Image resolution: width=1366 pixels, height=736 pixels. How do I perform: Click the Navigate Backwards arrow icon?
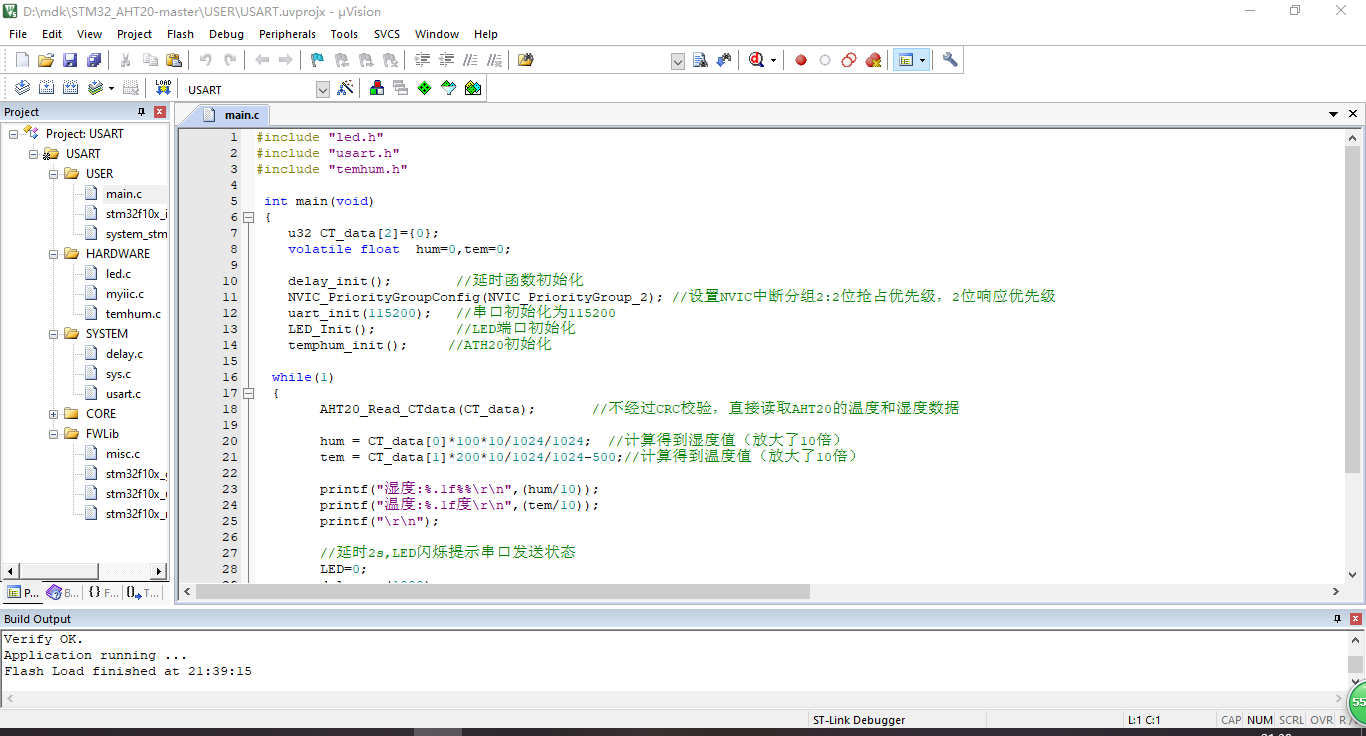pos(262,60)
